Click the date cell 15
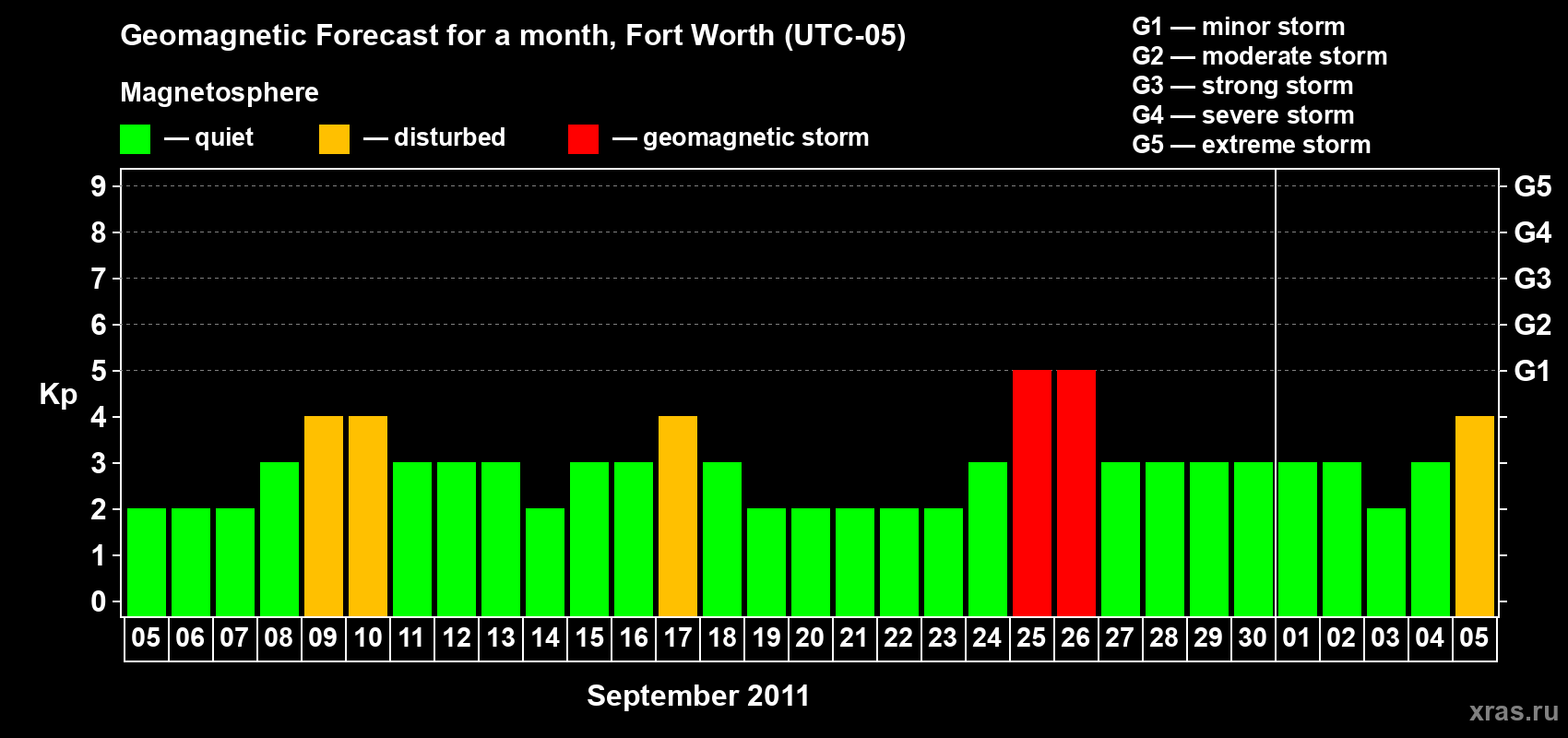Viewport: 1568px width, 738px height. click(x=589, y=638)
